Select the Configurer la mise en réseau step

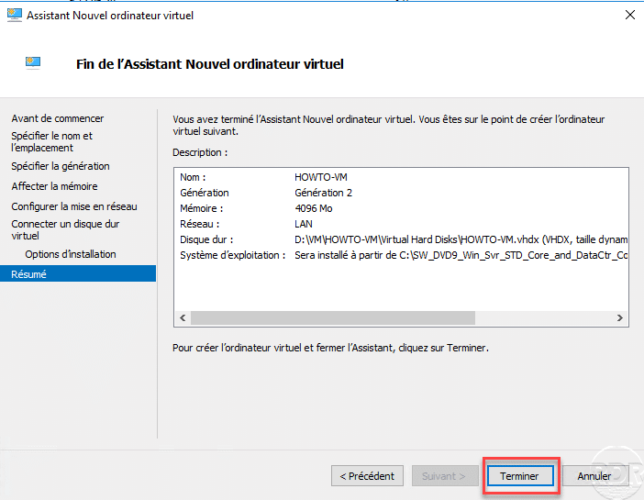point(74,206)
